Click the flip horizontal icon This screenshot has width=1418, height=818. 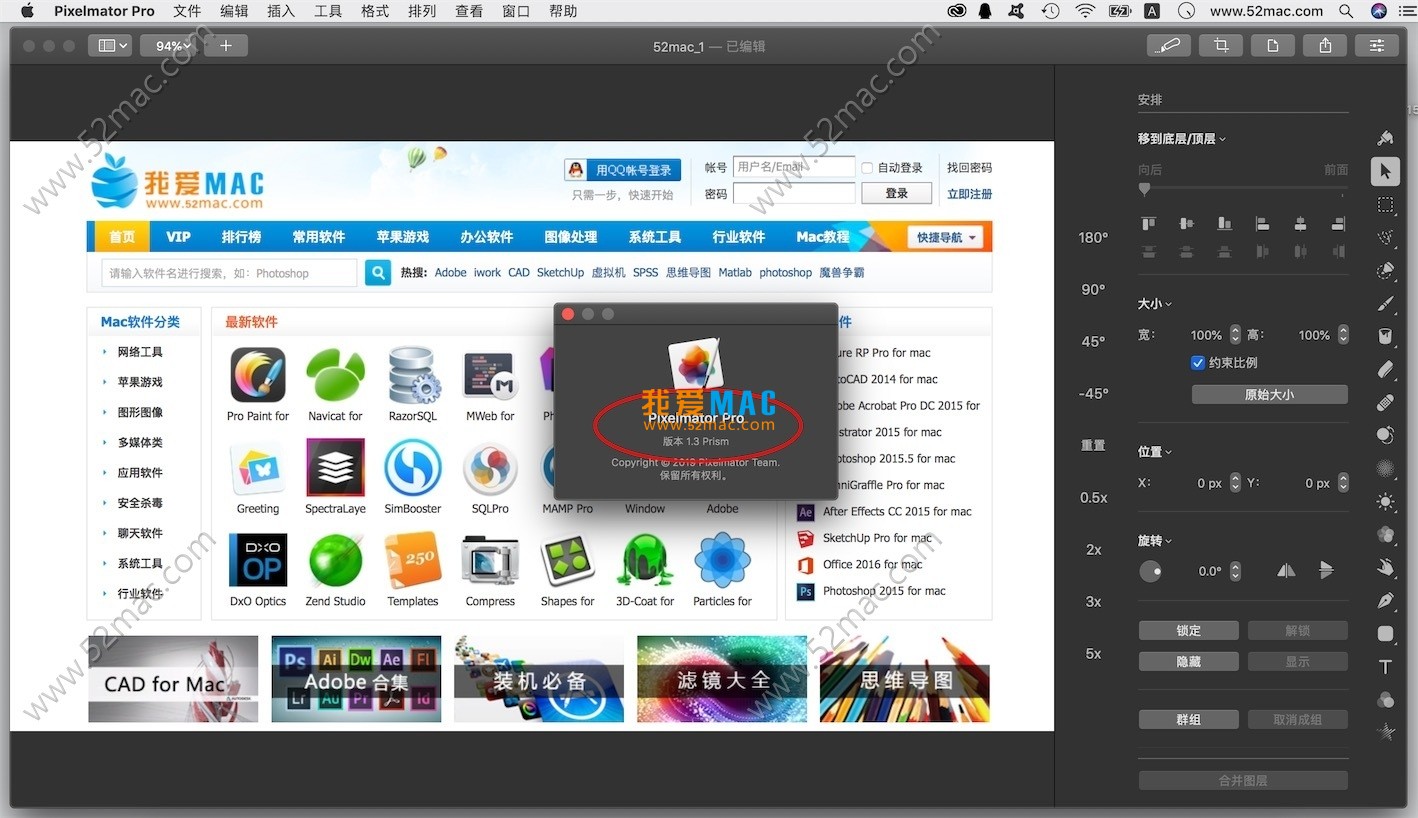1286,570
